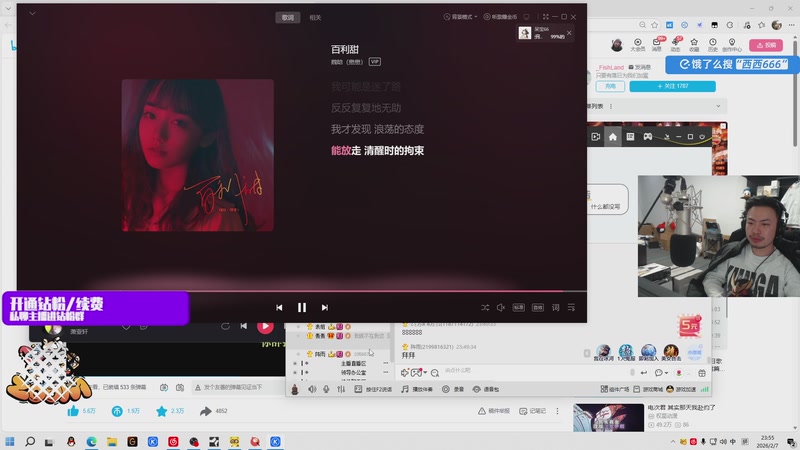Click the 录音 record button
Screen dimensions: 800x450
453,389
